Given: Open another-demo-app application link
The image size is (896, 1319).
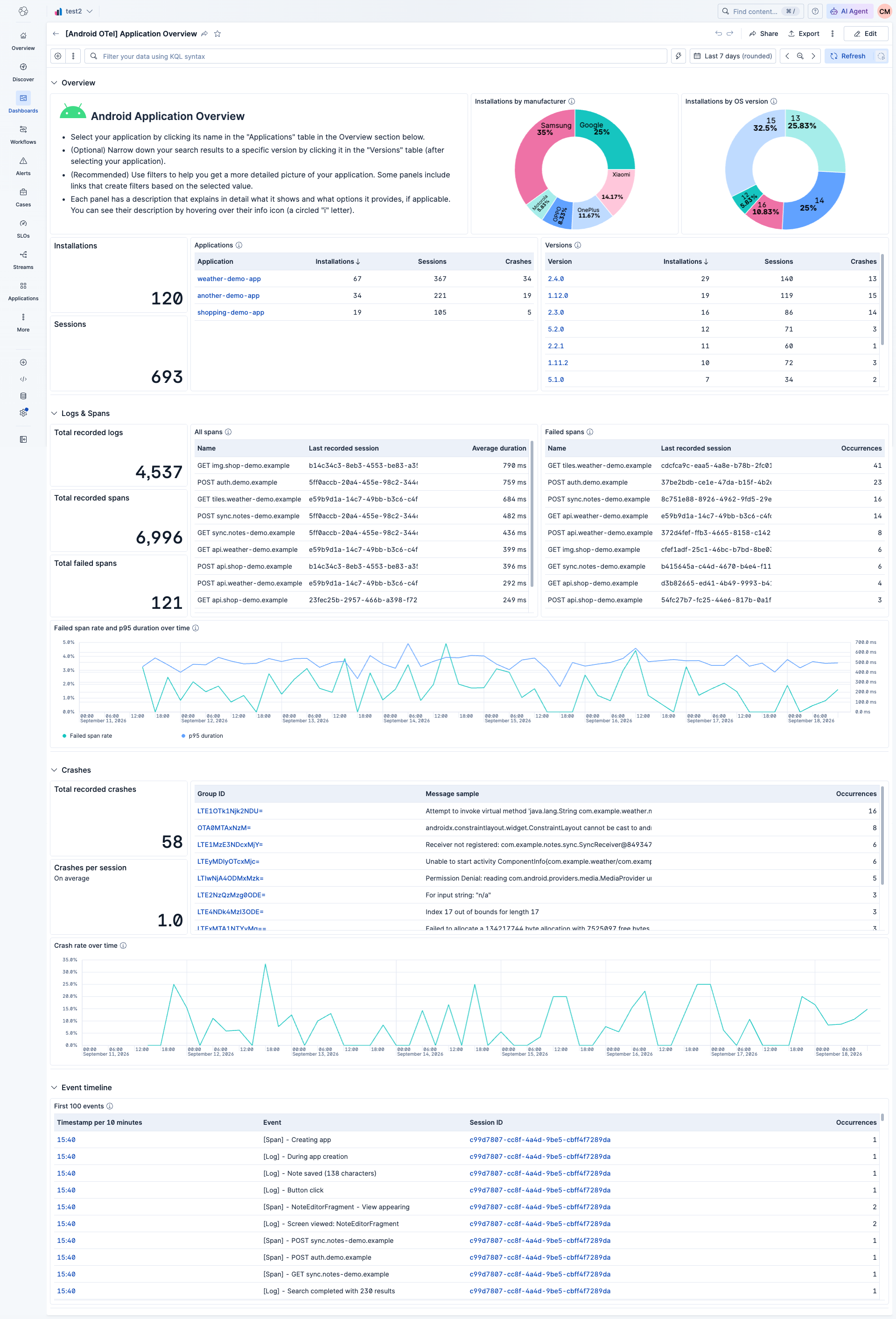Looking at the screenshot, I should click(228, 296).
